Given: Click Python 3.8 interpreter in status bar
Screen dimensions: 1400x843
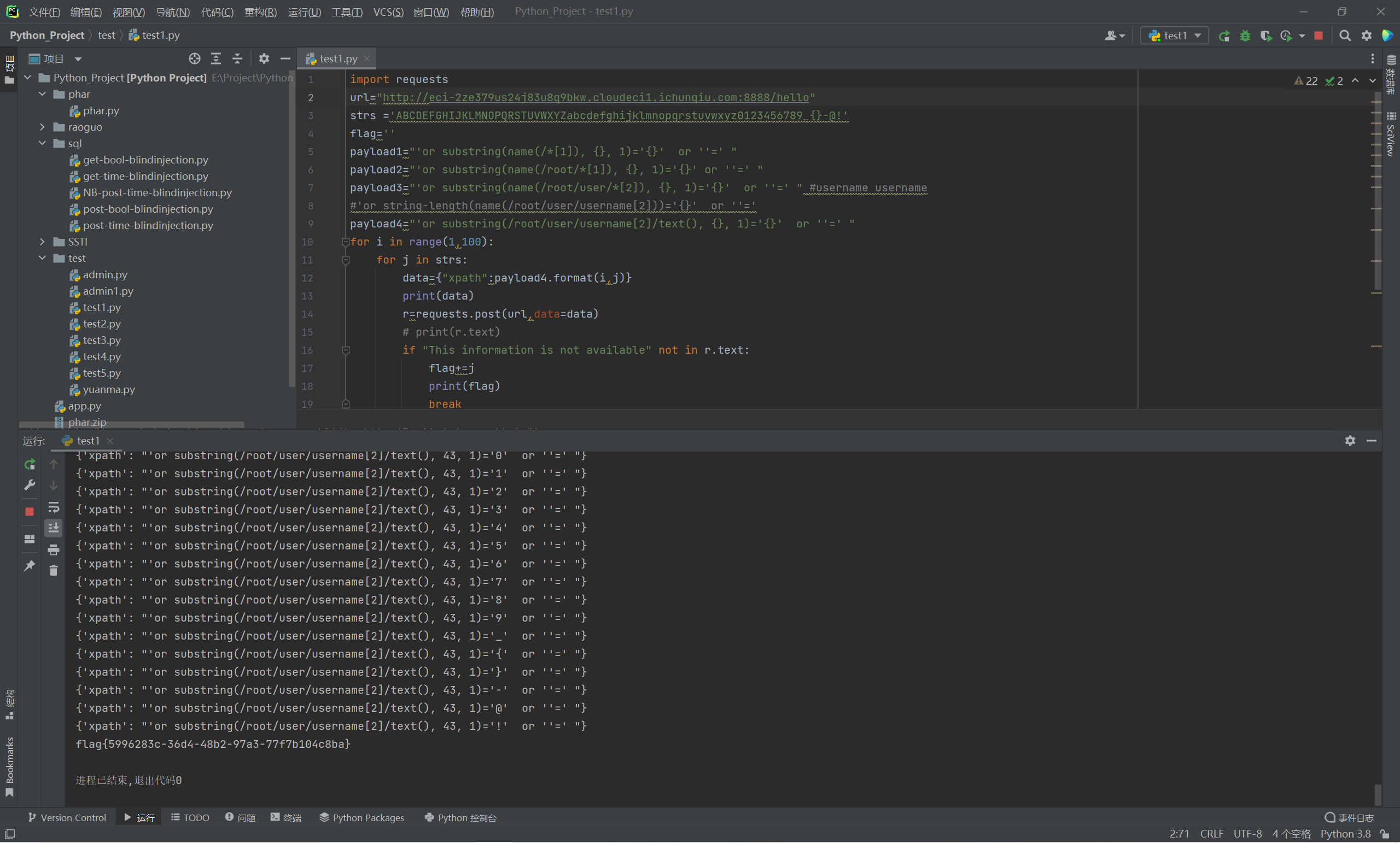Looking at the screenshot, I should pos(1346,834).
